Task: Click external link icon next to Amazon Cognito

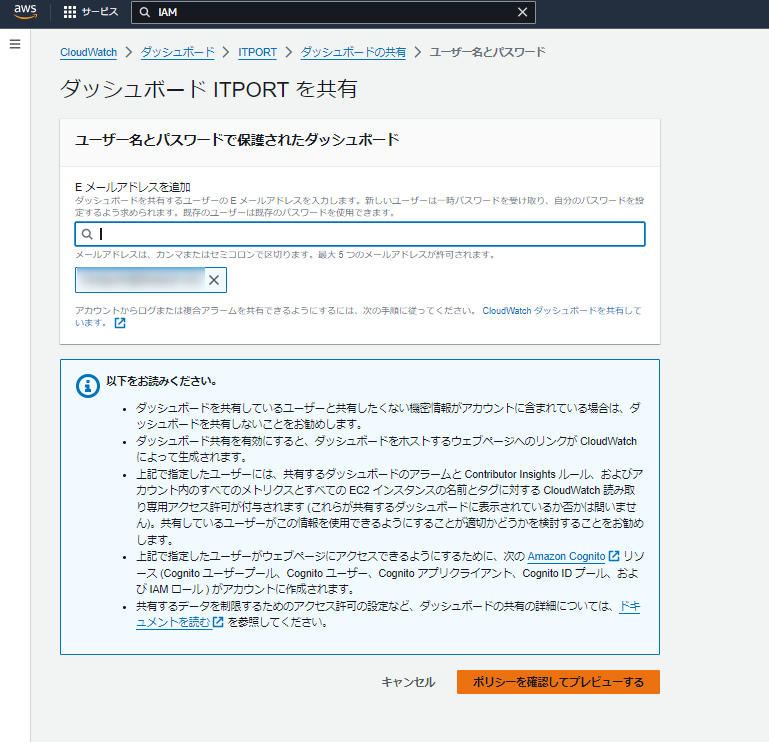Action: 614,556
